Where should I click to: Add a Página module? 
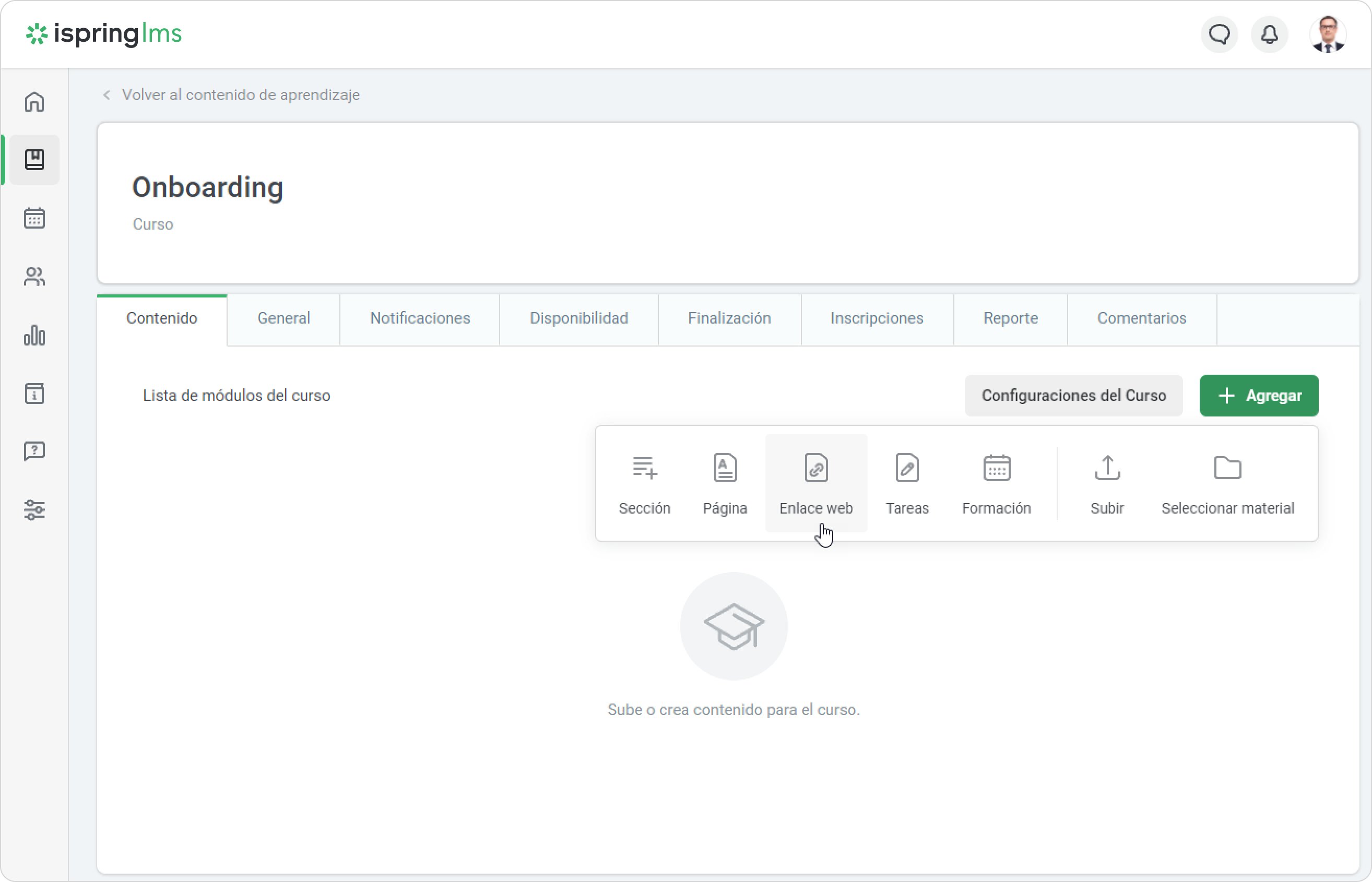(x=725, y=483)
